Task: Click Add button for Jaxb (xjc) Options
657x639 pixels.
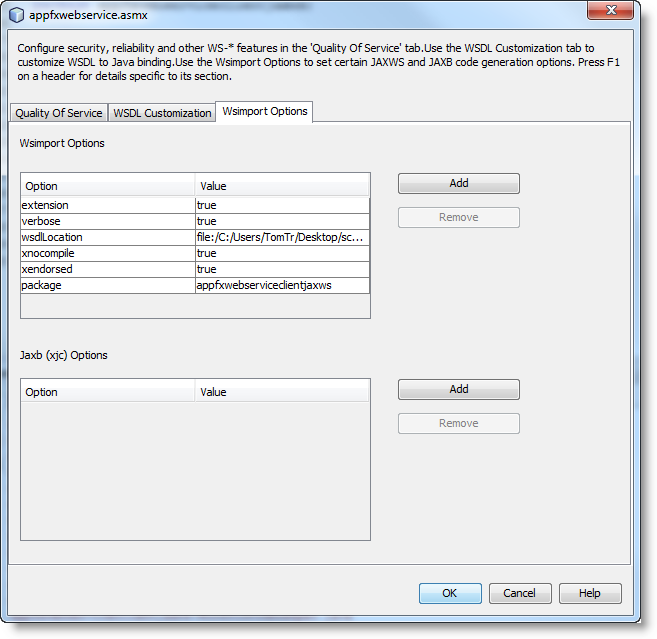Action: pos(458,389)
